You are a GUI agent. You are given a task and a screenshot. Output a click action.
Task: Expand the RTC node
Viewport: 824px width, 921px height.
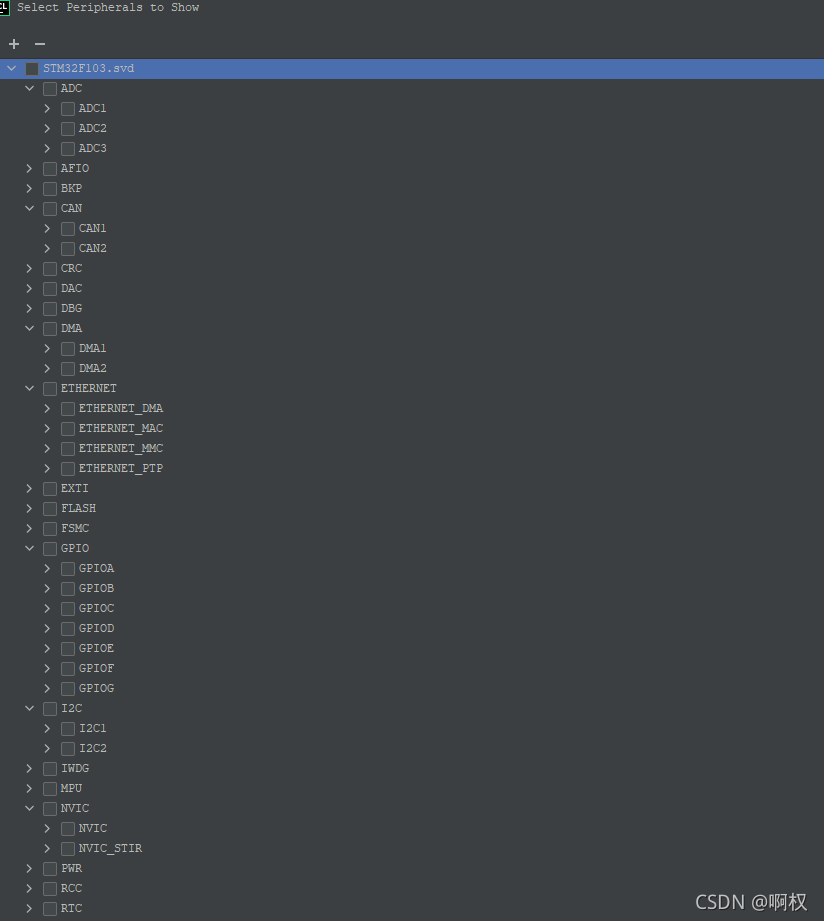[29, 908]
